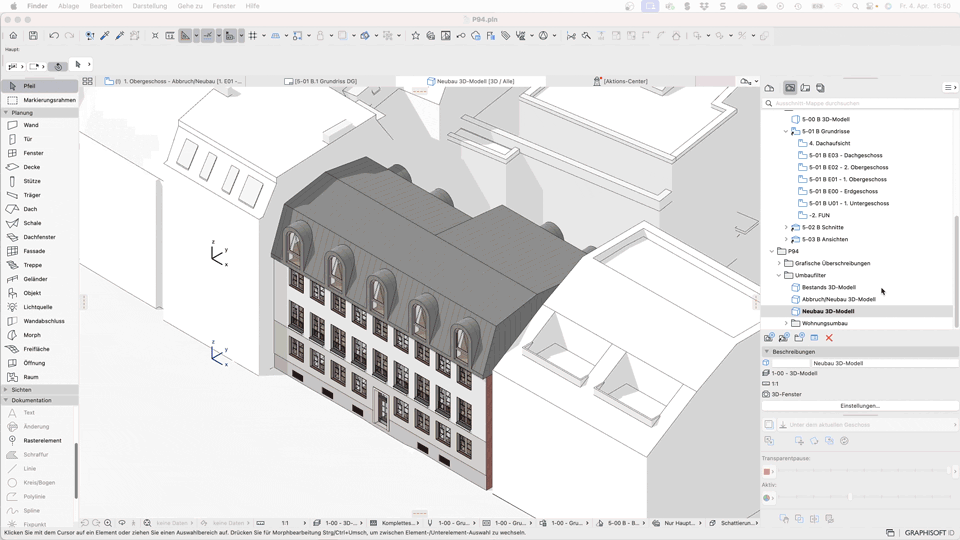This screenshot has height=540, width=960.
Task: Click the eyedropper pick-up parameters icon
Action: (105, 36)
